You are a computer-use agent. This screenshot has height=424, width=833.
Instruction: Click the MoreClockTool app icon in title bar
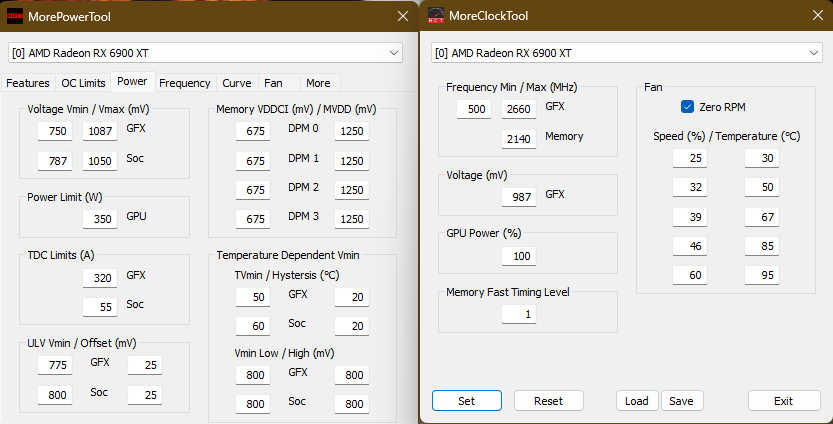click(x=436, y=15)
